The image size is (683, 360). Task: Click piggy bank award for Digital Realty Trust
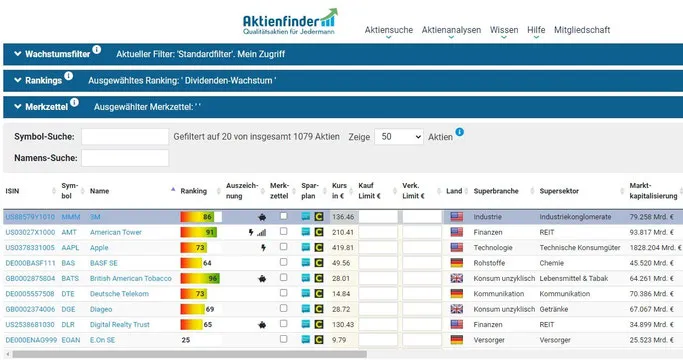(262, 325)
